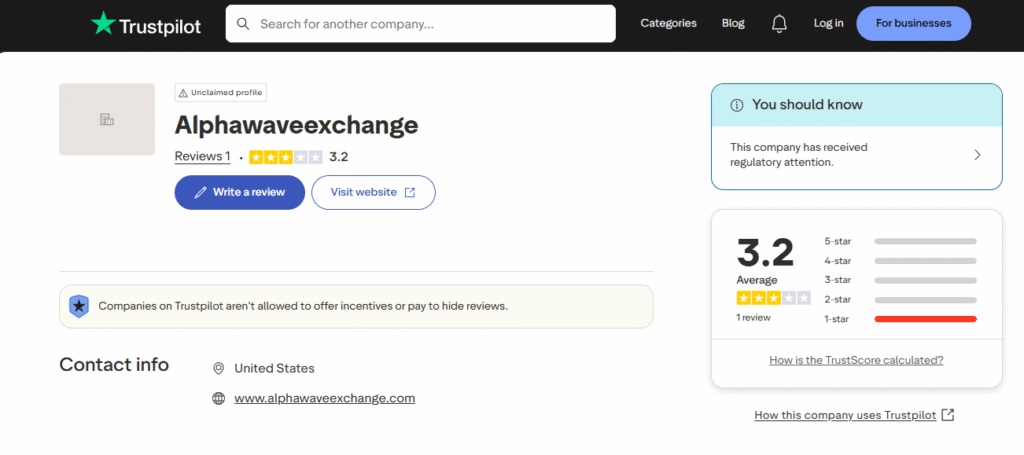Expand the regulatory attention chevron
This screenshot has height=455, width=1024.
pyautogui.click(x=977, y=155)
